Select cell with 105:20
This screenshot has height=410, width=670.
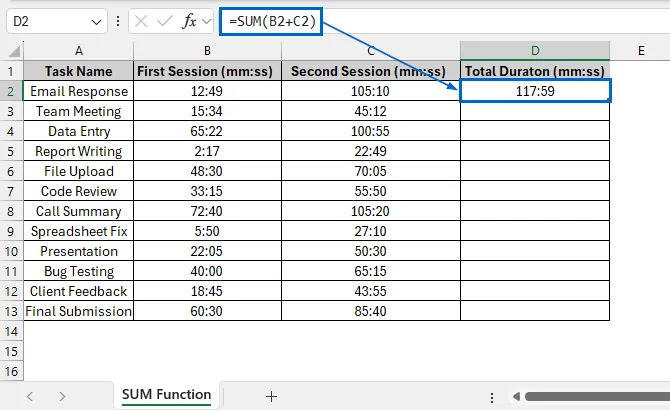pyautogui.click(x=370, y=211)
